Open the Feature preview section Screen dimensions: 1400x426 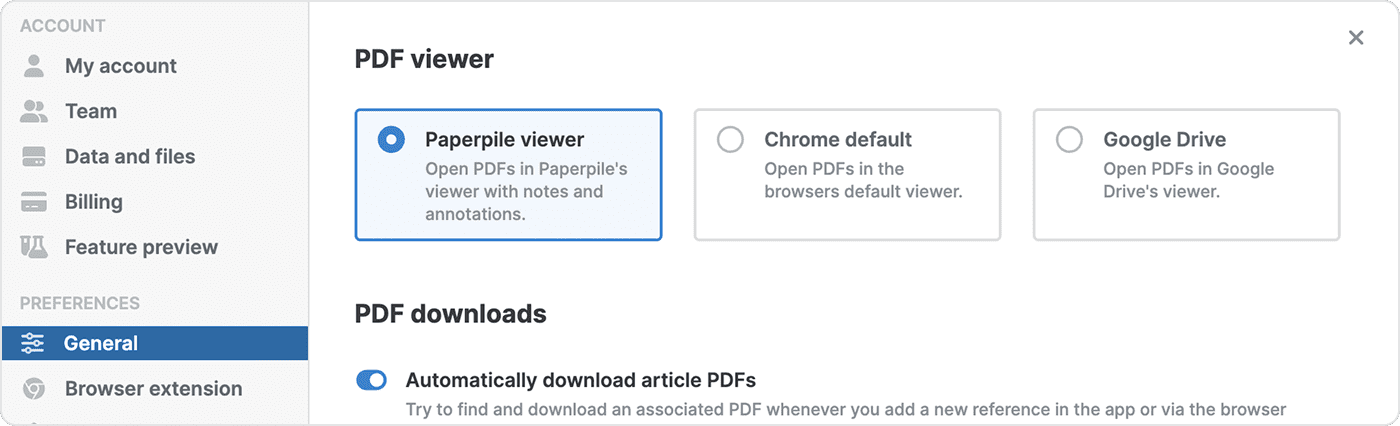click(x=141, y=247)
